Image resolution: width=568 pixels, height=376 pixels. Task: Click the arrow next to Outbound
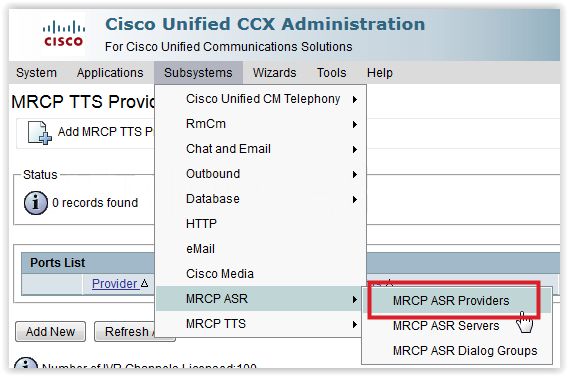point(355,174)
